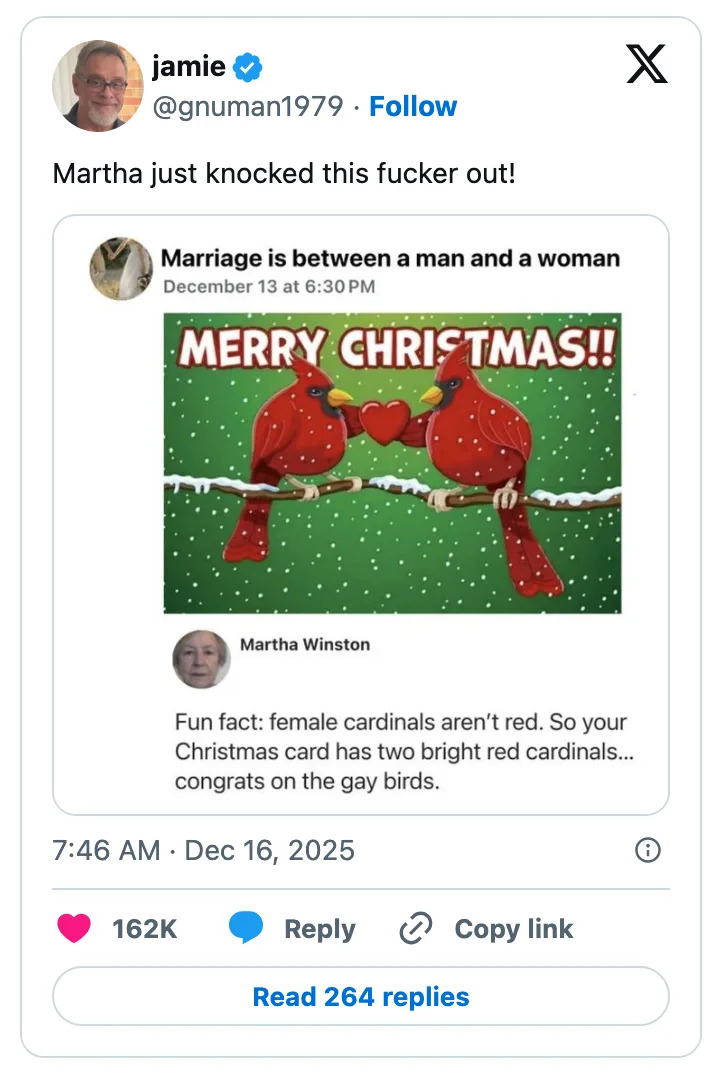
Task: Click the Marriage page profile picture
Action: click(121, 268)
